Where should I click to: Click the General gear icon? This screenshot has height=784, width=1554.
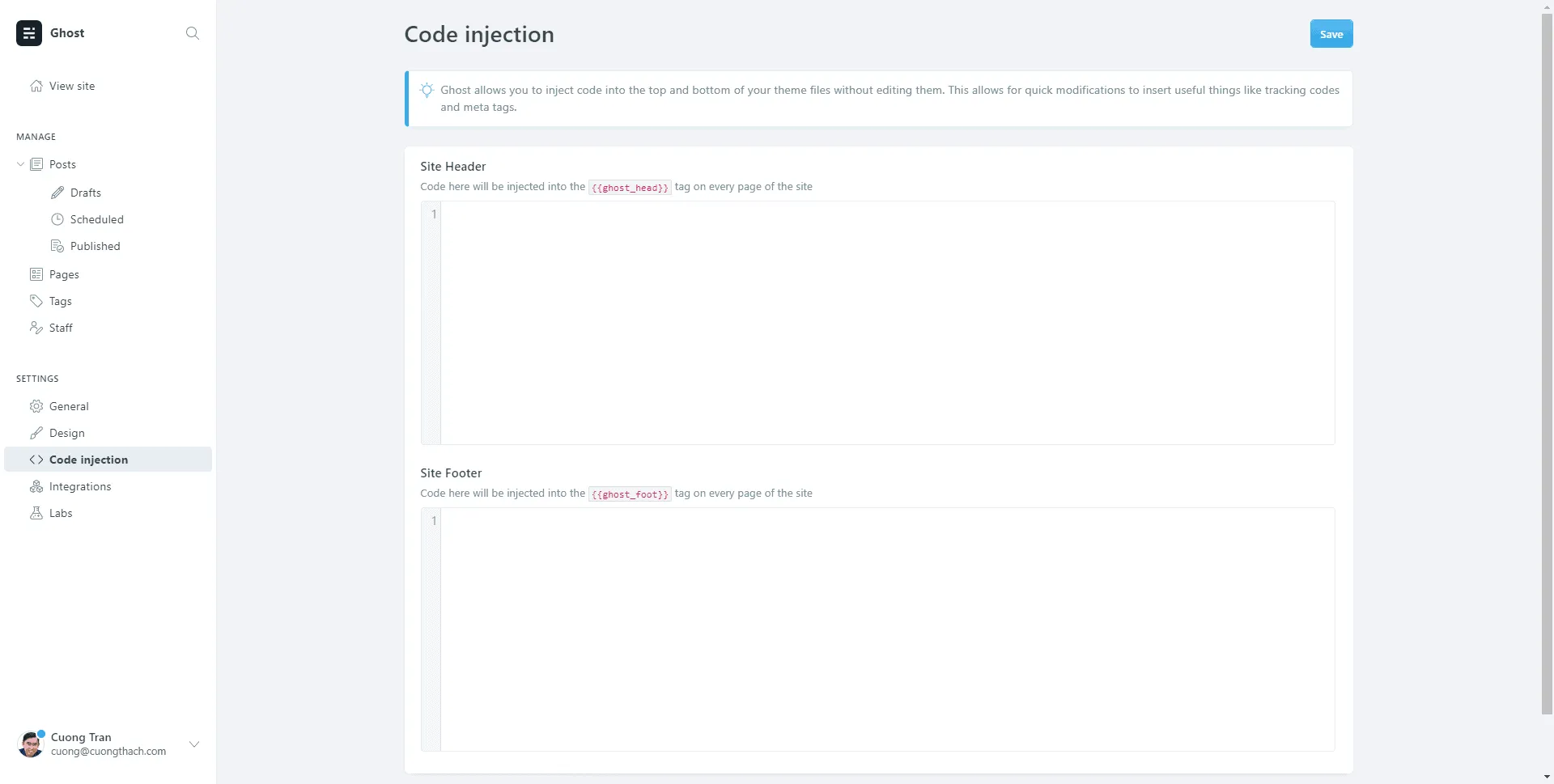coord(36,406)
